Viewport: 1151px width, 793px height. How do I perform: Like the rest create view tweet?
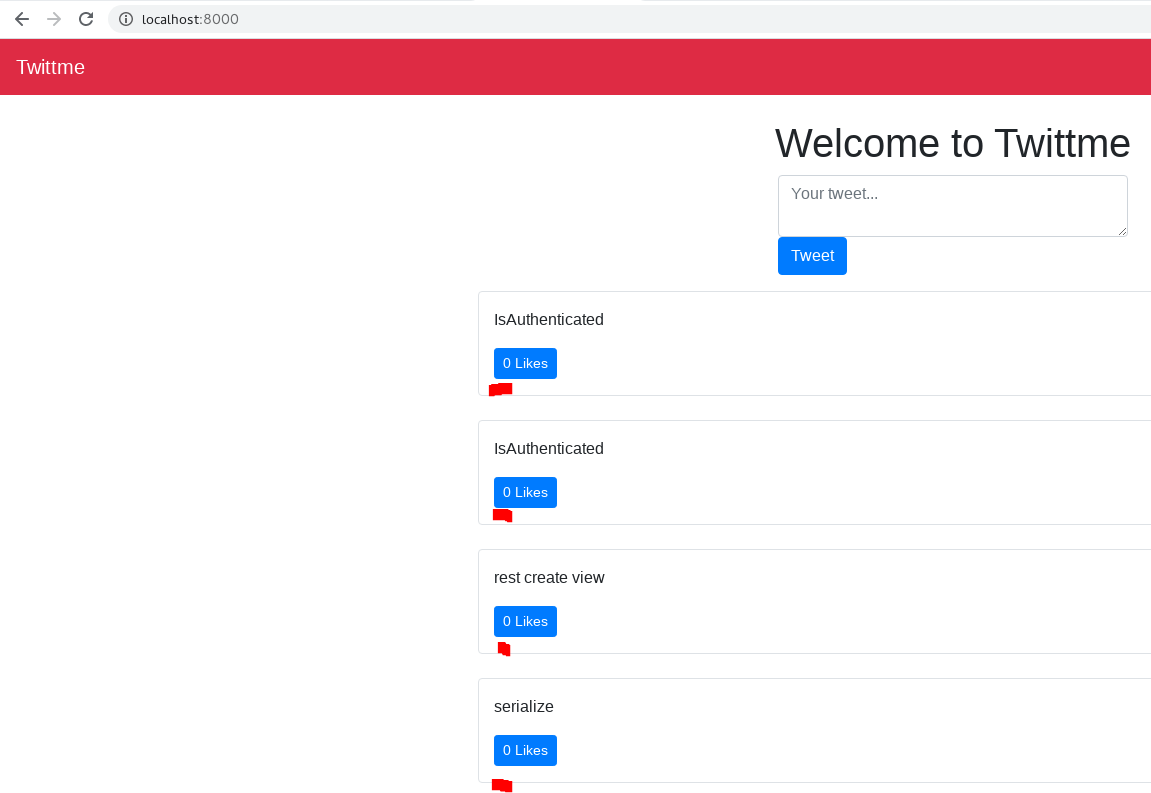point(525,621)
